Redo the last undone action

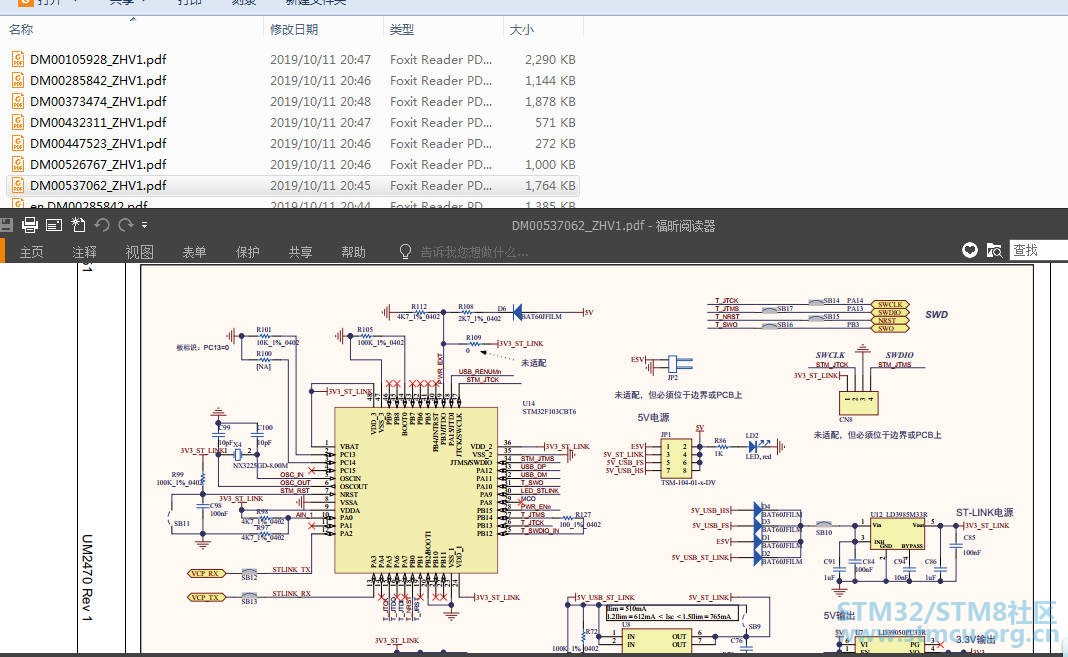[125, 225]
